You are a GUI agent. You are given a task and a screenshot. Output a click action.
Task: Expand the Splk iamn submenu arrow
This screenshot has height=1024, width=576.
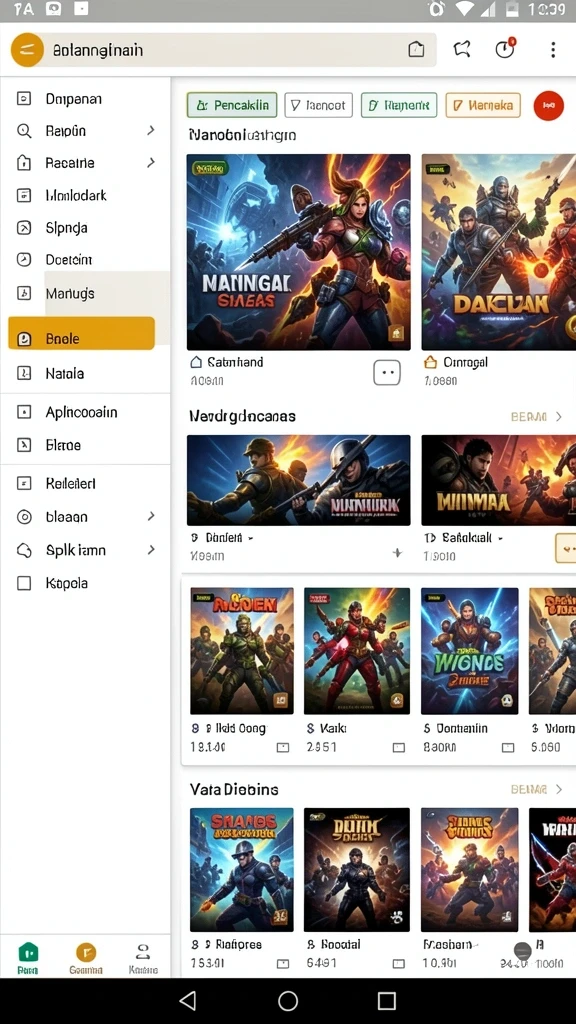[x=151, y=549]
